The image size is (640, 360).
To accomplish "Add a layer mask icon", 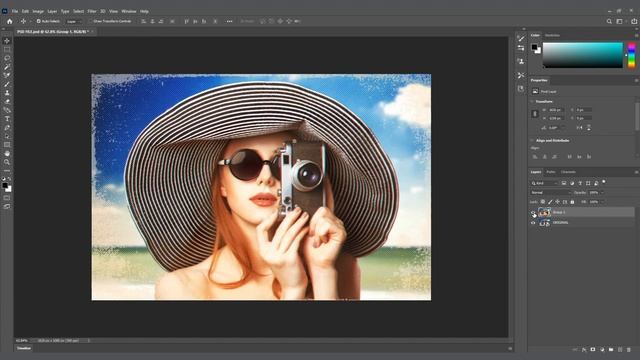I will 593,350.
